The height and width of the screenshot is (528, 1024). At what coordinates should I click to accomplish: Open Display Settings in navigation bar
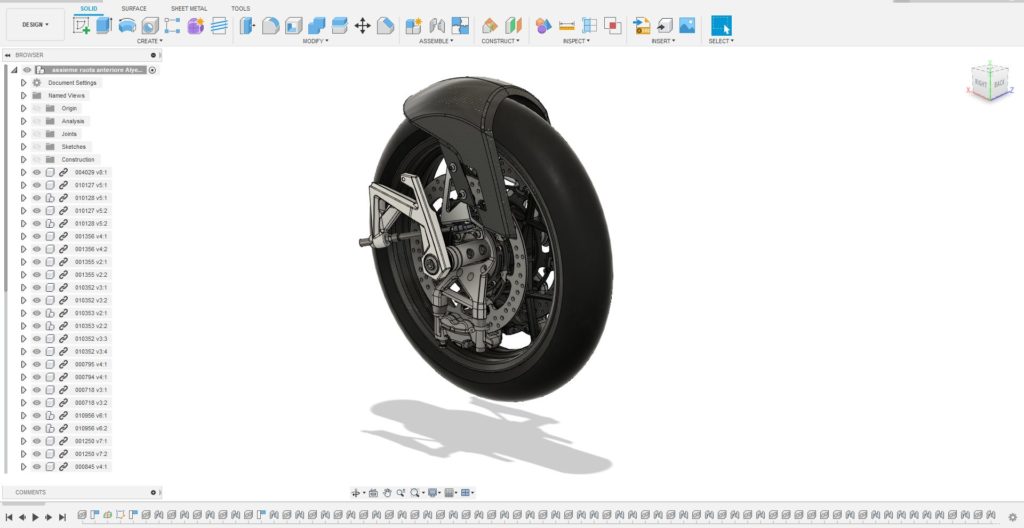[434, 493]
